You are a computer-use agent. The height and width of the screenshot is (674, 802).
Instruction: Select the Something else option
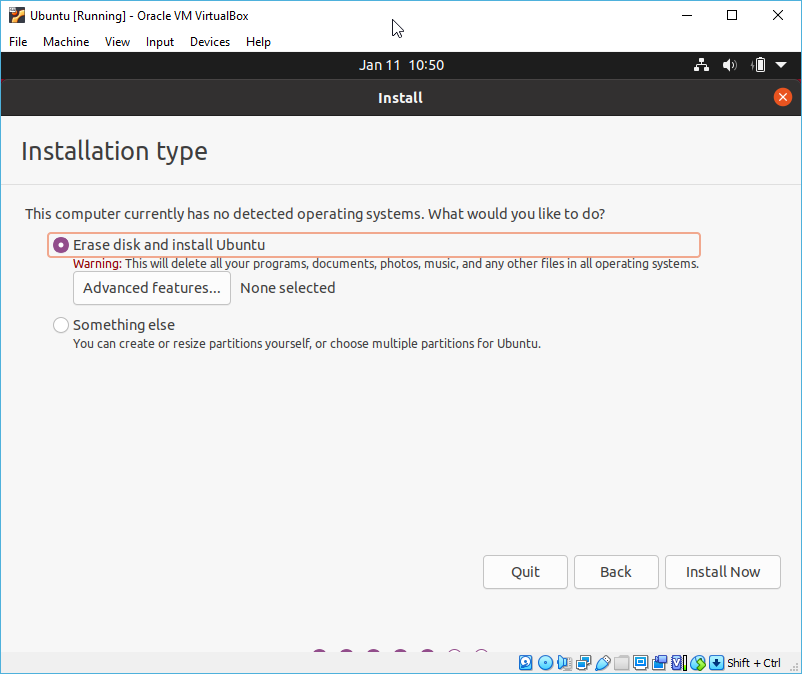114,325
